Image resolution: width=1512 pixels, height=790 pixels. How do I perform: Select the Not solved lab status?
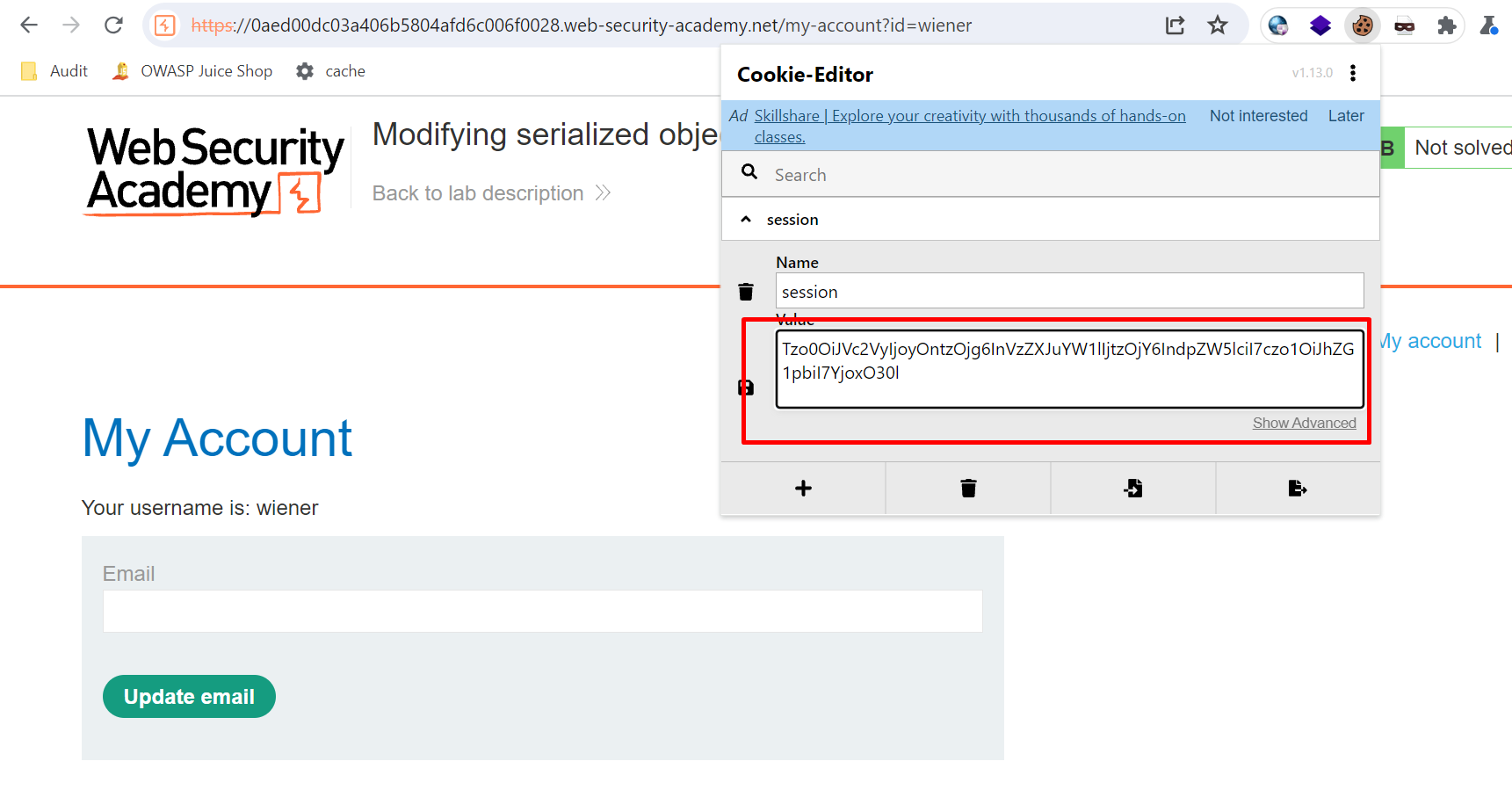[1462, 148]
